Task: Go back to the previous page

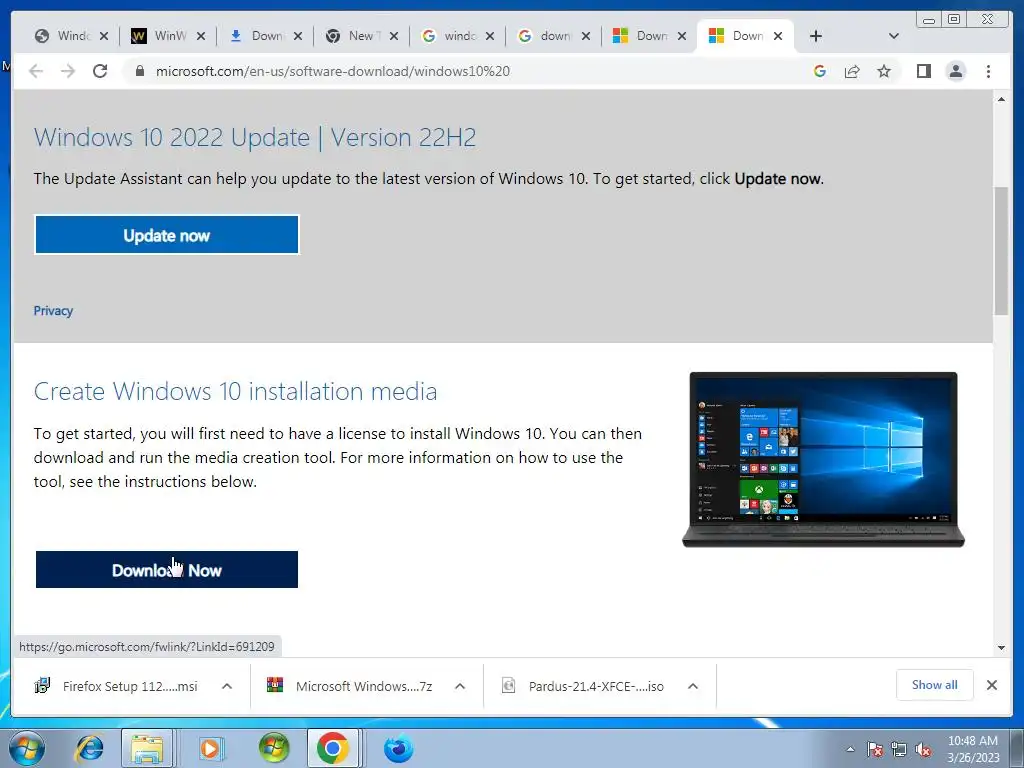Action: (36, 71)
